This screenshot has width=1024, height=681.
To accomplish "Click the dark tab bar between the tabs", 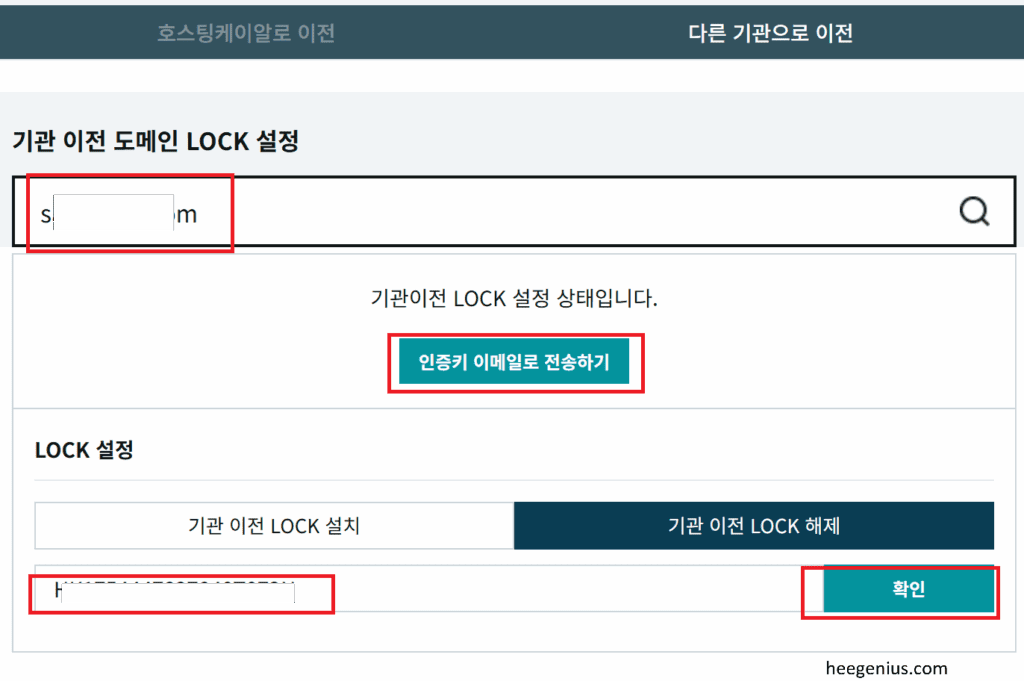I will 512,33.
